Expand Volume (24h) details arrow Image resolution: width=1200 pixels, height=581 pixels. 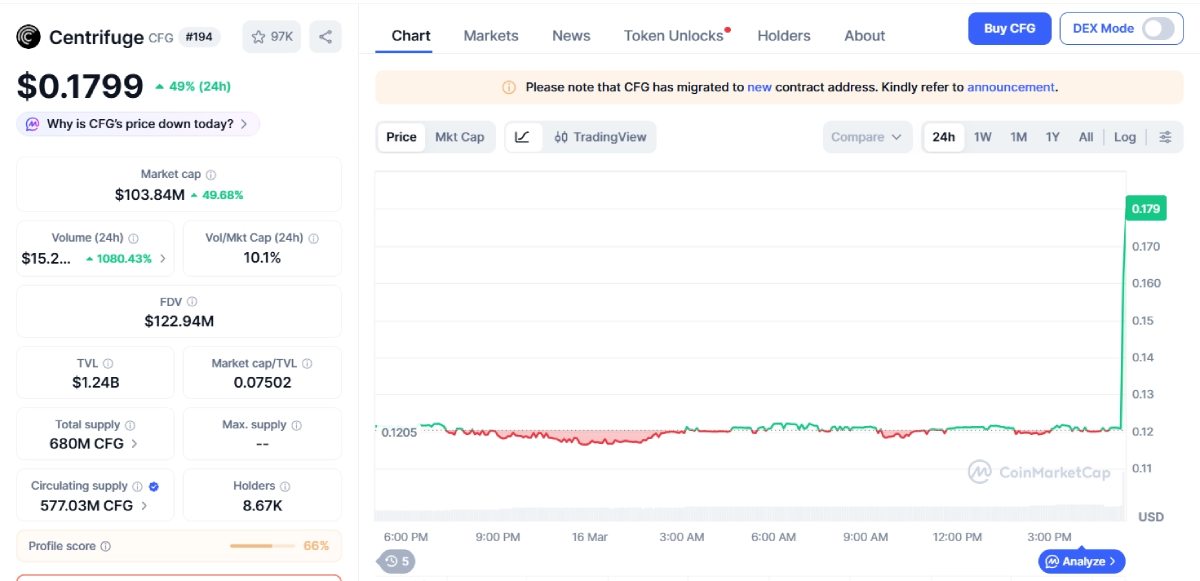(x=164, y=259)
